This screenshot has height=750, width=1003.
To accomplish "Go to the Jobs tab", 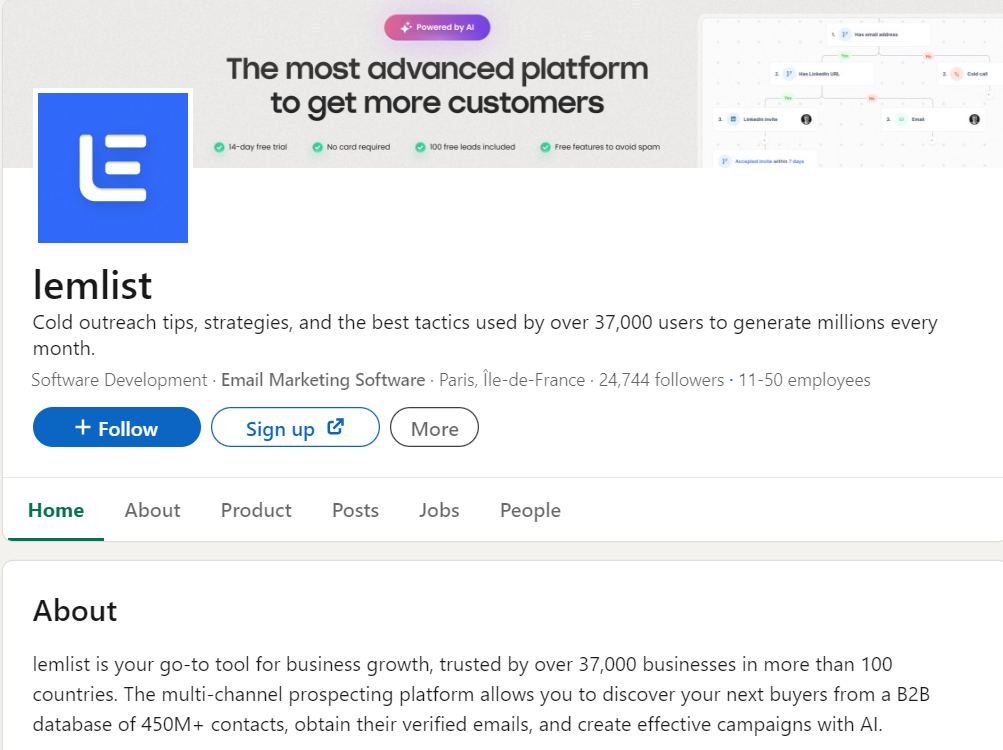I will [x=439, y=510].
